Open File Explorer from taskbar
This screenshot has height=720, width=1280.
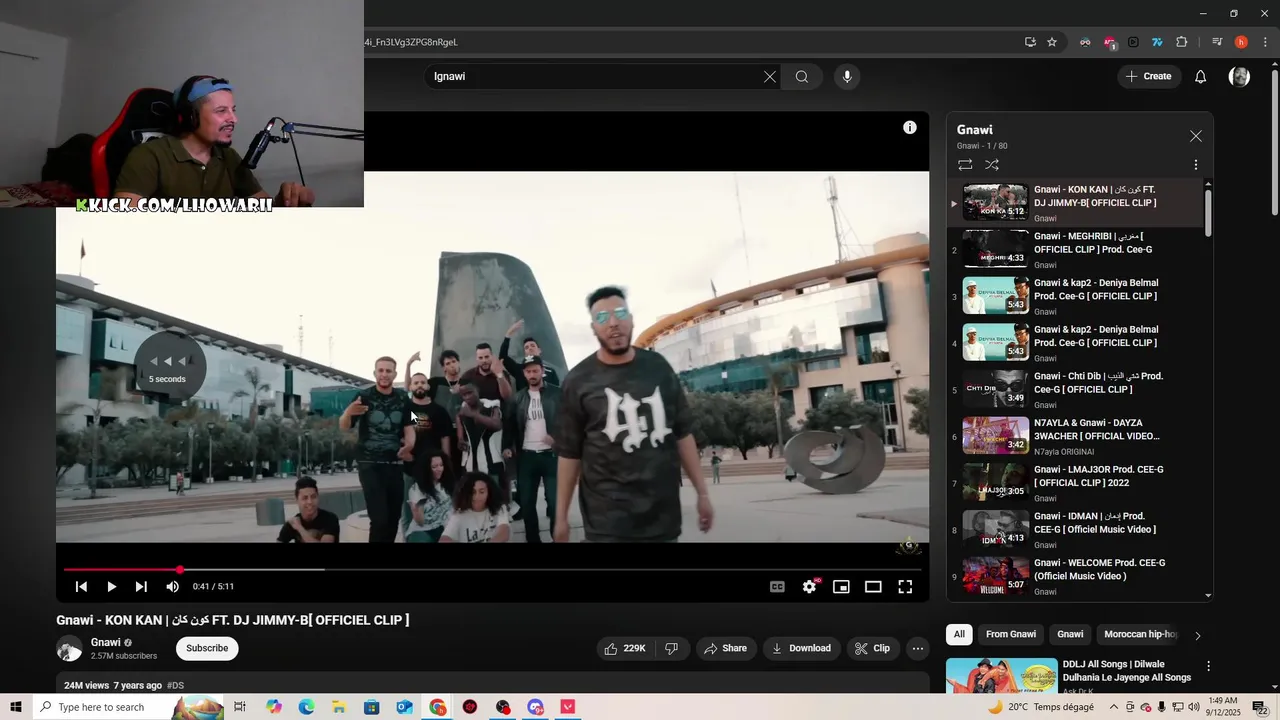339,707
